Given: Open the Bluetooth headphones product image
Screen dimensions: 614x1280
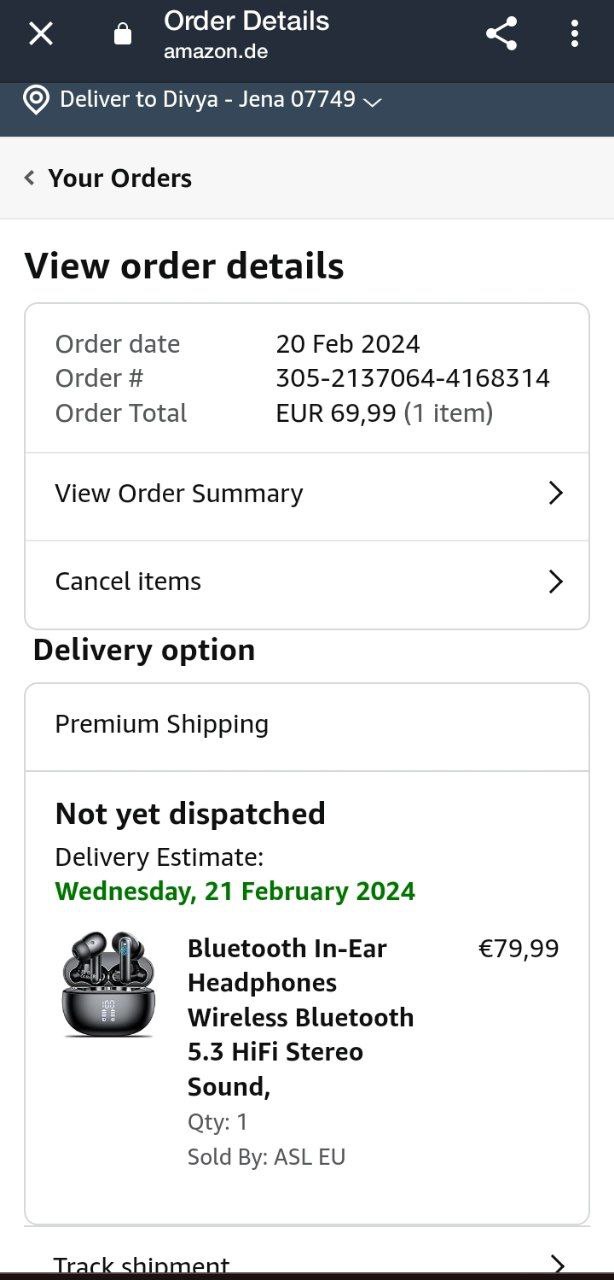Looking at the screenshot, I should pyautogui.click(x=107, y=984).
